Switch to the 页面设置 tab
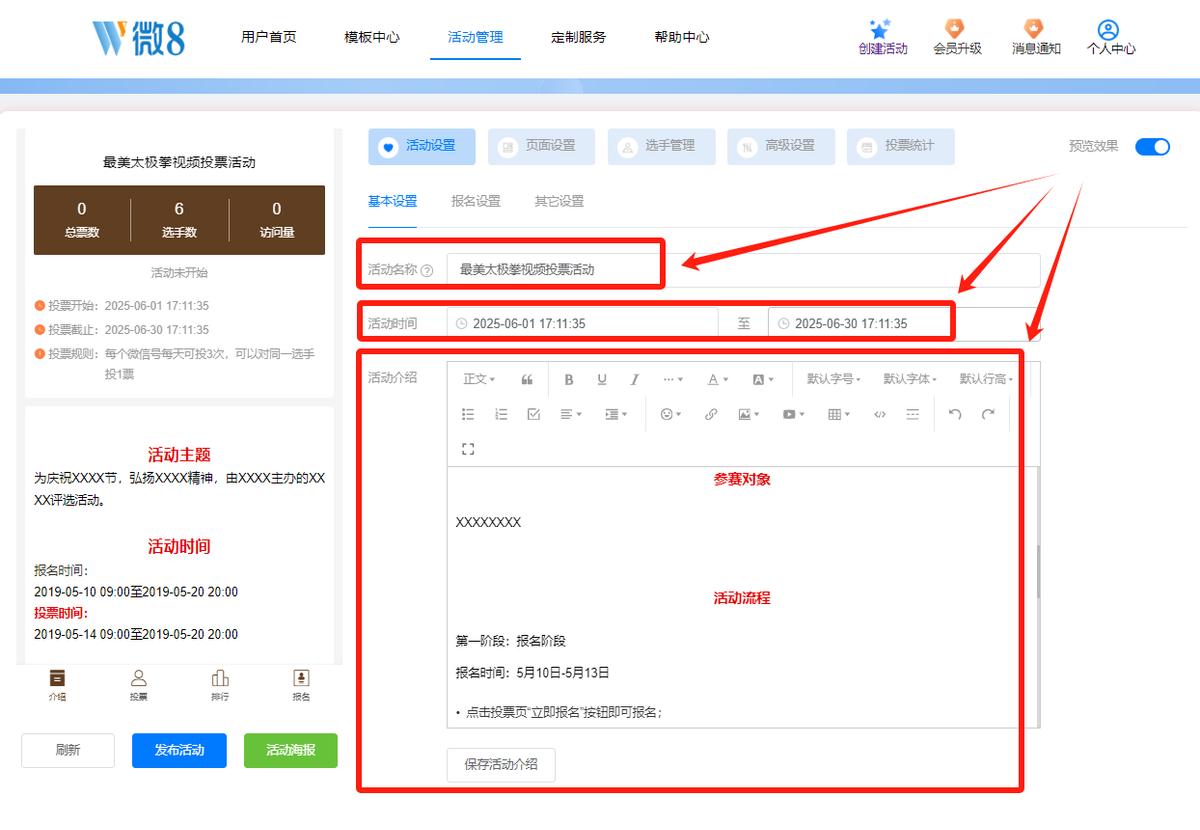Viewport: 1200px width, 830px height. tap(541, 146)
